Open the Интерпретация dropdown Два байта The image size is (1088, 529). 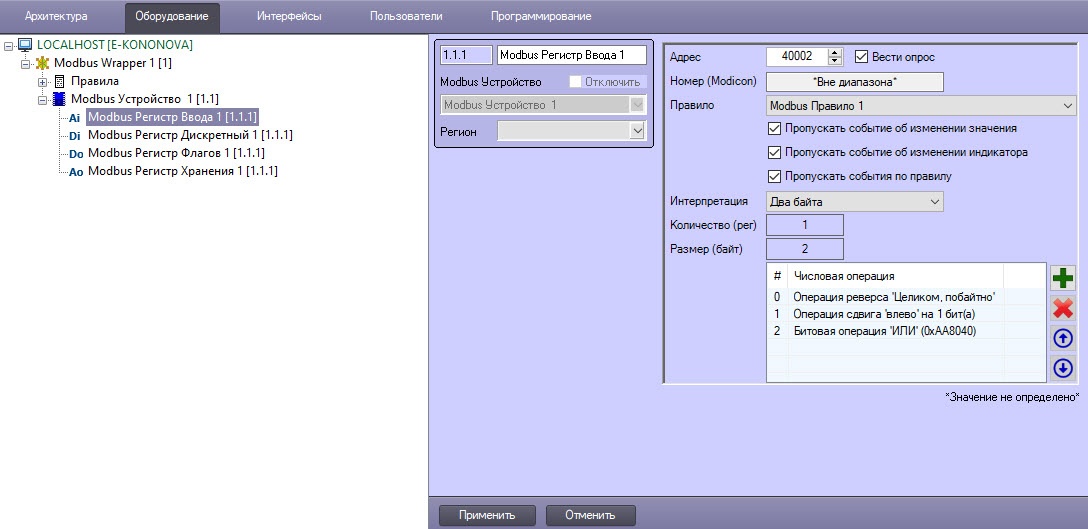(x=855, y=202)
